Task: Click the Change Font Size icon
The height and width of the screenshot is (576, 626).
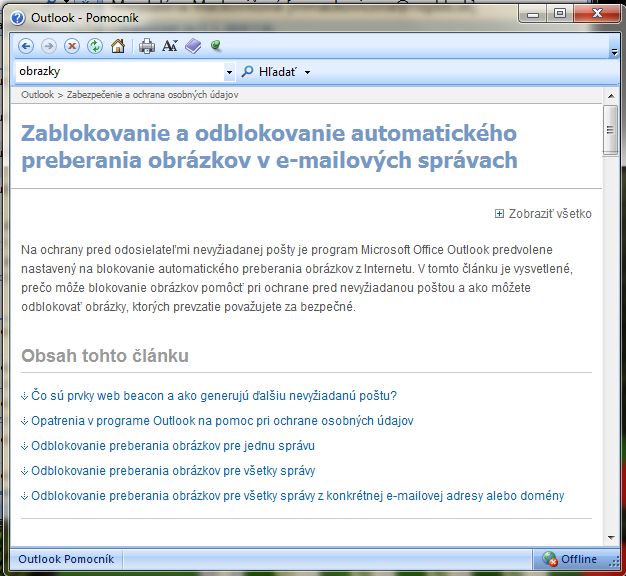Action: click(169, 46)
